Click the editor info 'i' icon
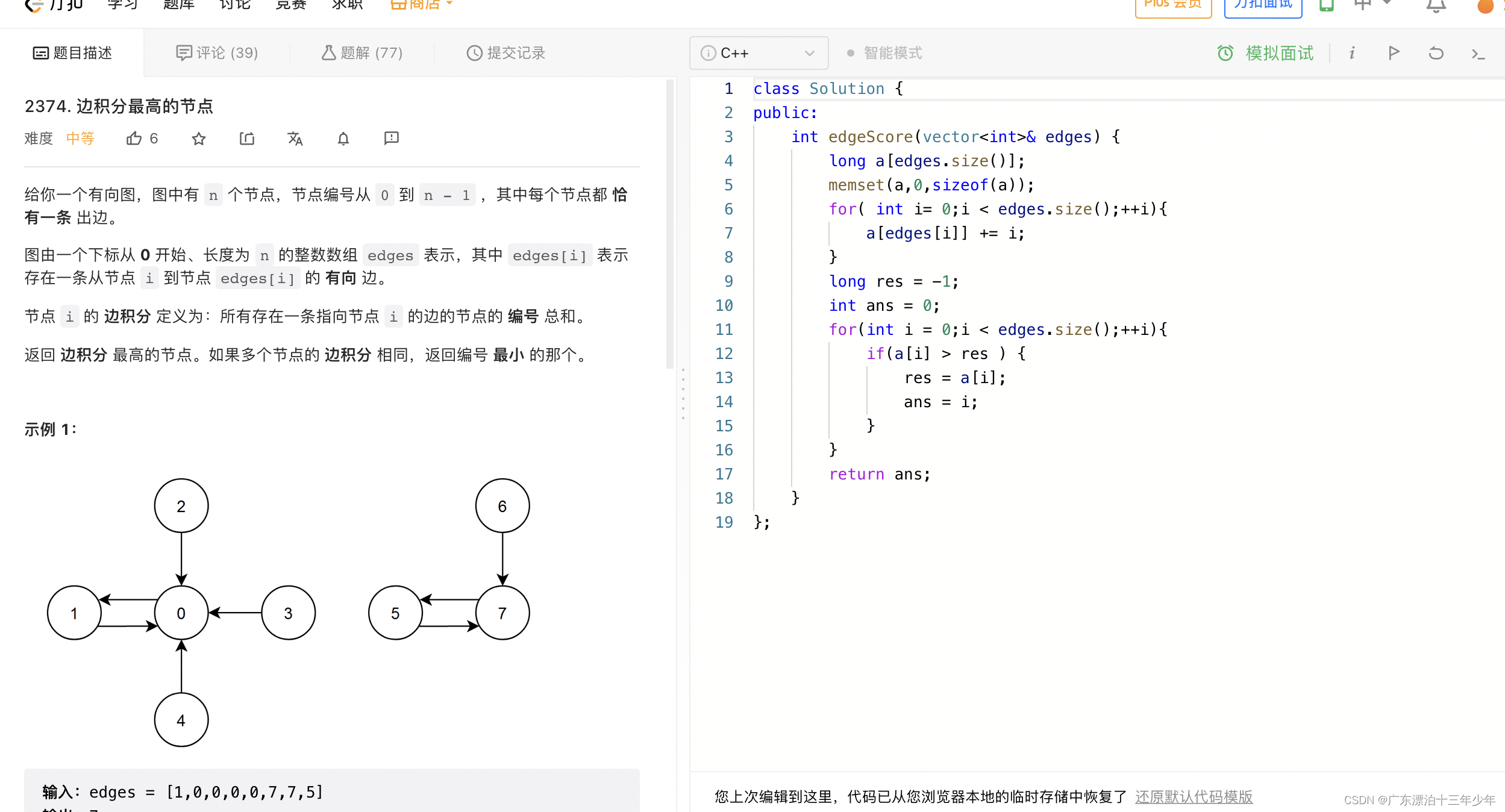 [1352, 53]
